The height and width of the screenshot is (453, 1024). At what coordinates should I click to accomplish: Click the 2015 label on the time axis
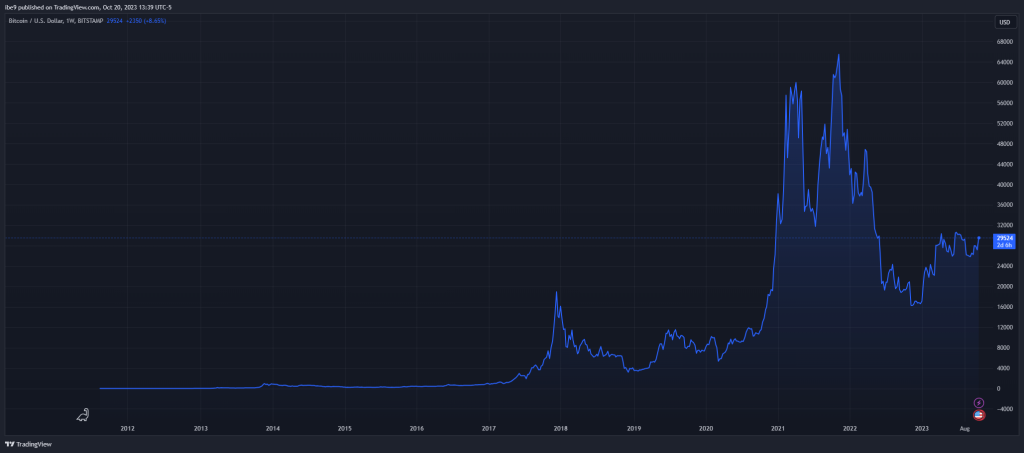pos(344,428)
